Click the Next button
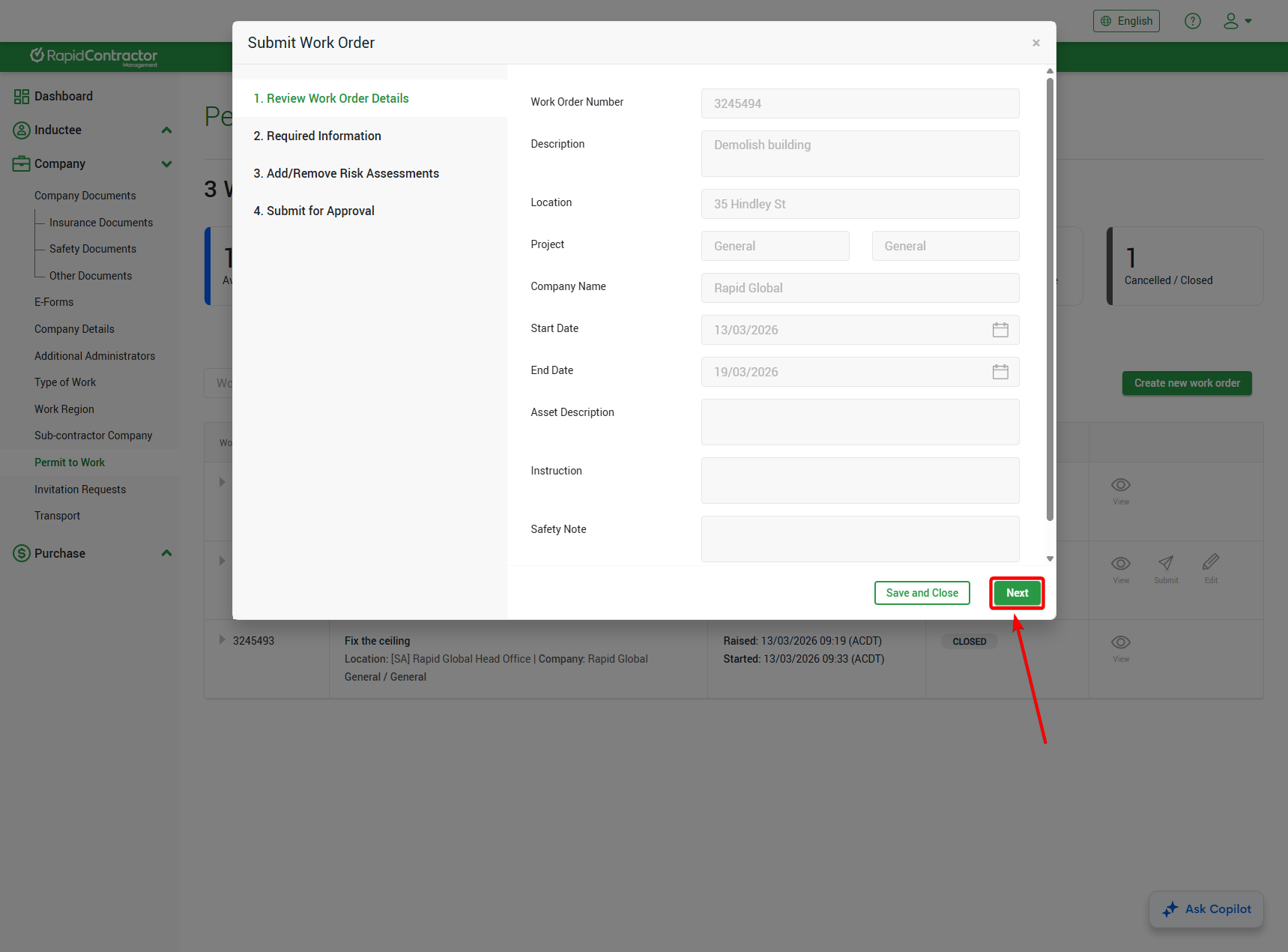1288x952 pixels. (1016, 593)
